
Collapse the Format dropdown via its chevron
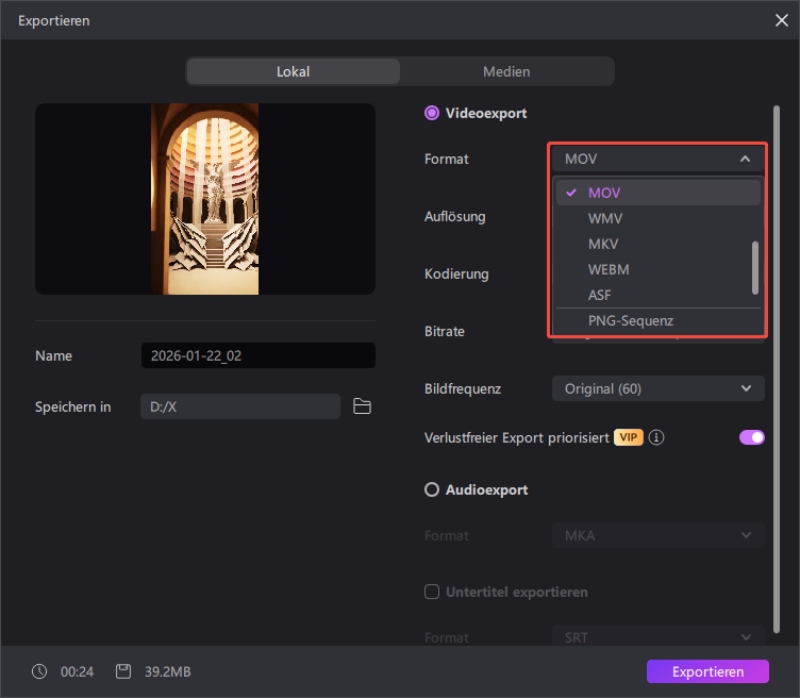[745, 158]
